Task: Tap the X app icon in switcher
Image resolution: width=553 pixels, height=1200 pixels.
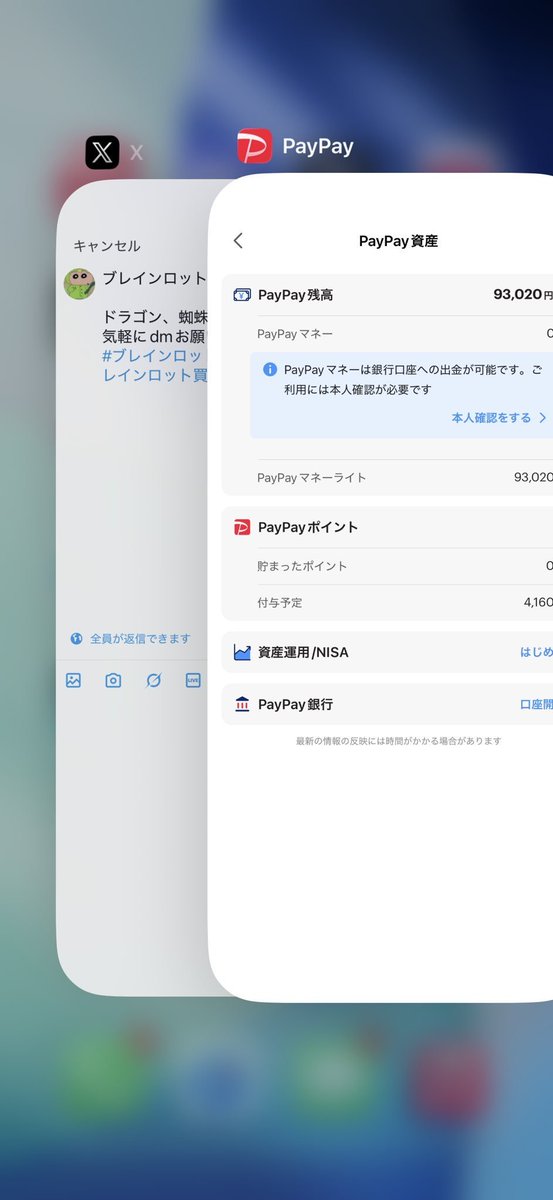Action: tap(102, 152)
